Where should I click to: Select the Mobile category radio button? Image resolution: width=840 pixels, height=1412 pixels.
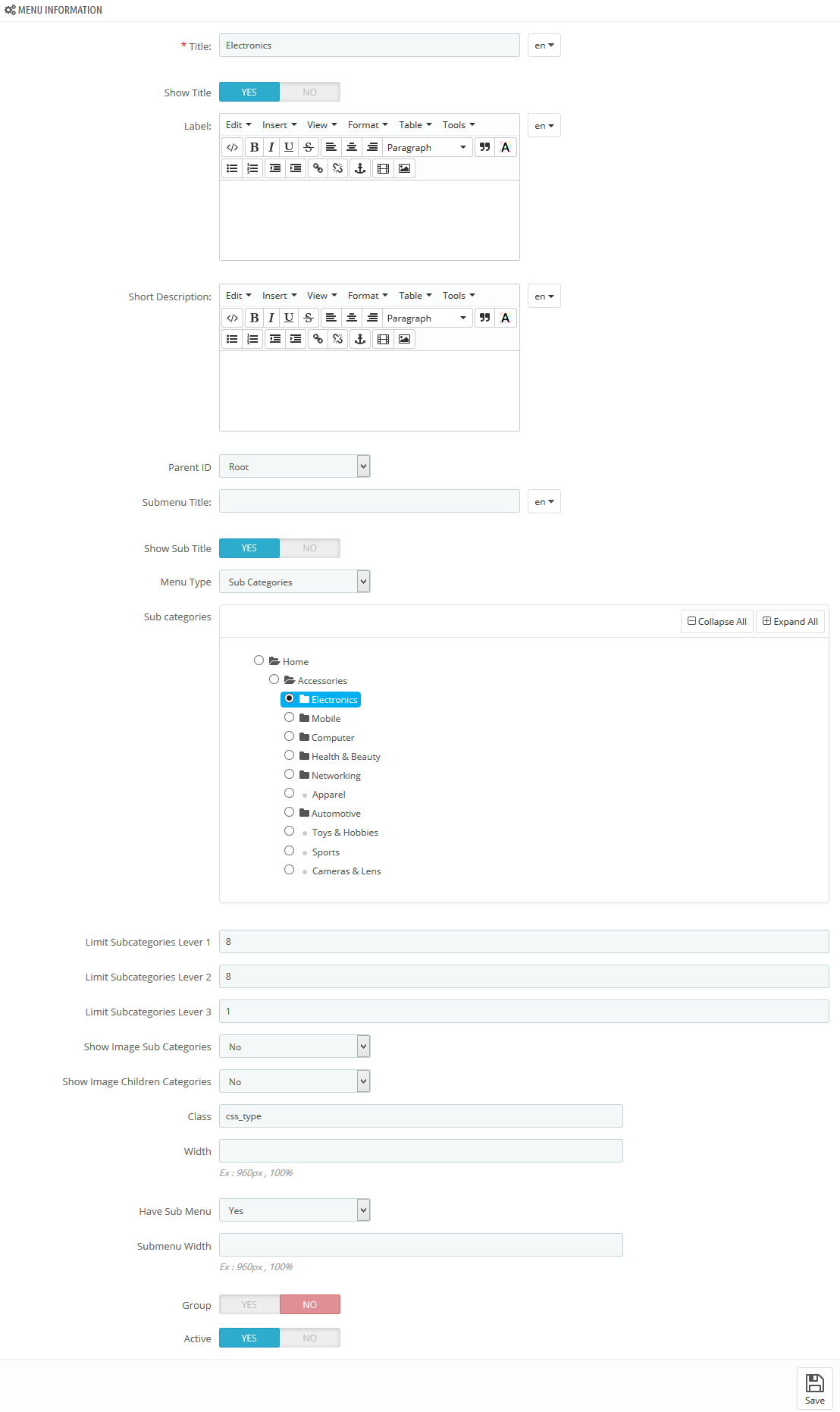(289, 717)
